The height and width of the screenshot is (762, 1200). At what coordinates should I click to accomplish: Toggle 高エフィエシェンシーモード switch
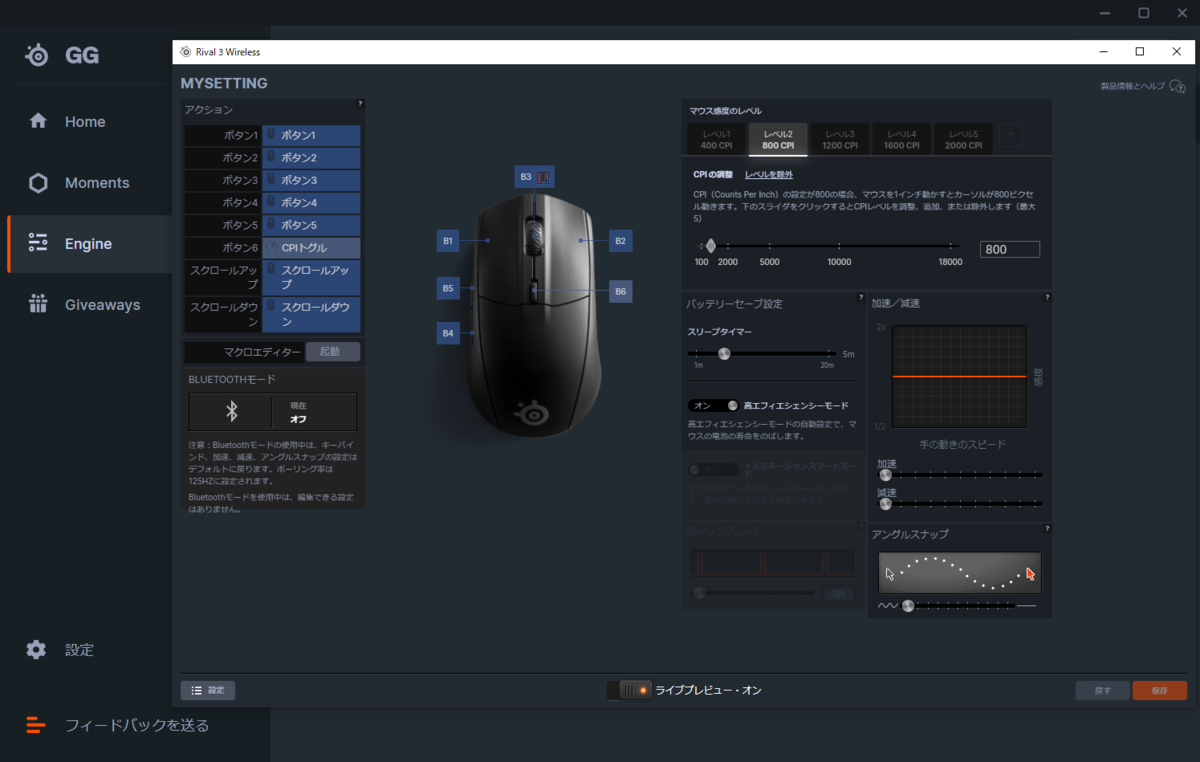713,405
